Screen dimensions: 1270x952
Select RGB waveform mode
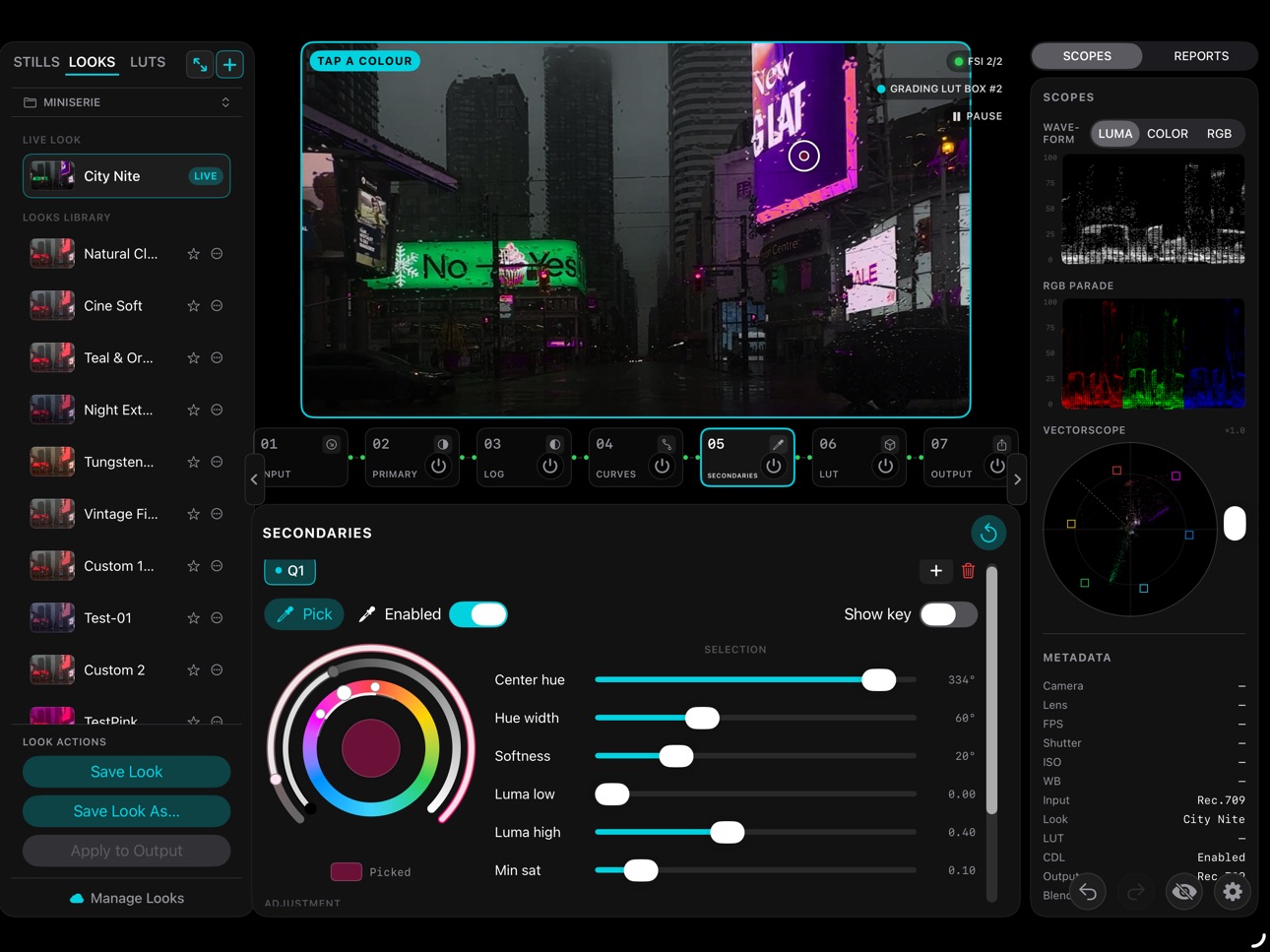pos(1219,134)
